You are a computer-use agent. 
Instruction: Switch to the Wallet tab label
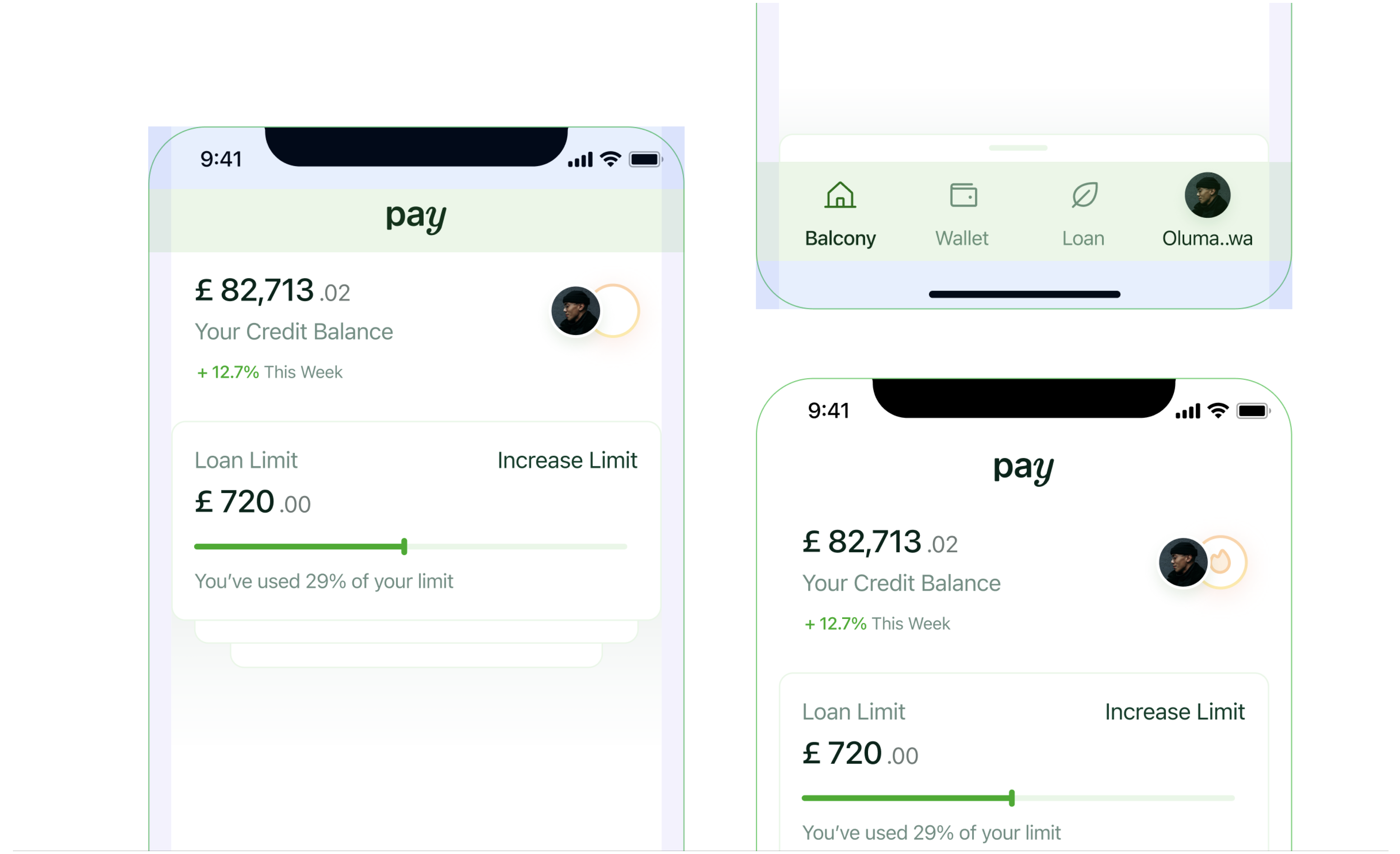click(x=961, y=239)
